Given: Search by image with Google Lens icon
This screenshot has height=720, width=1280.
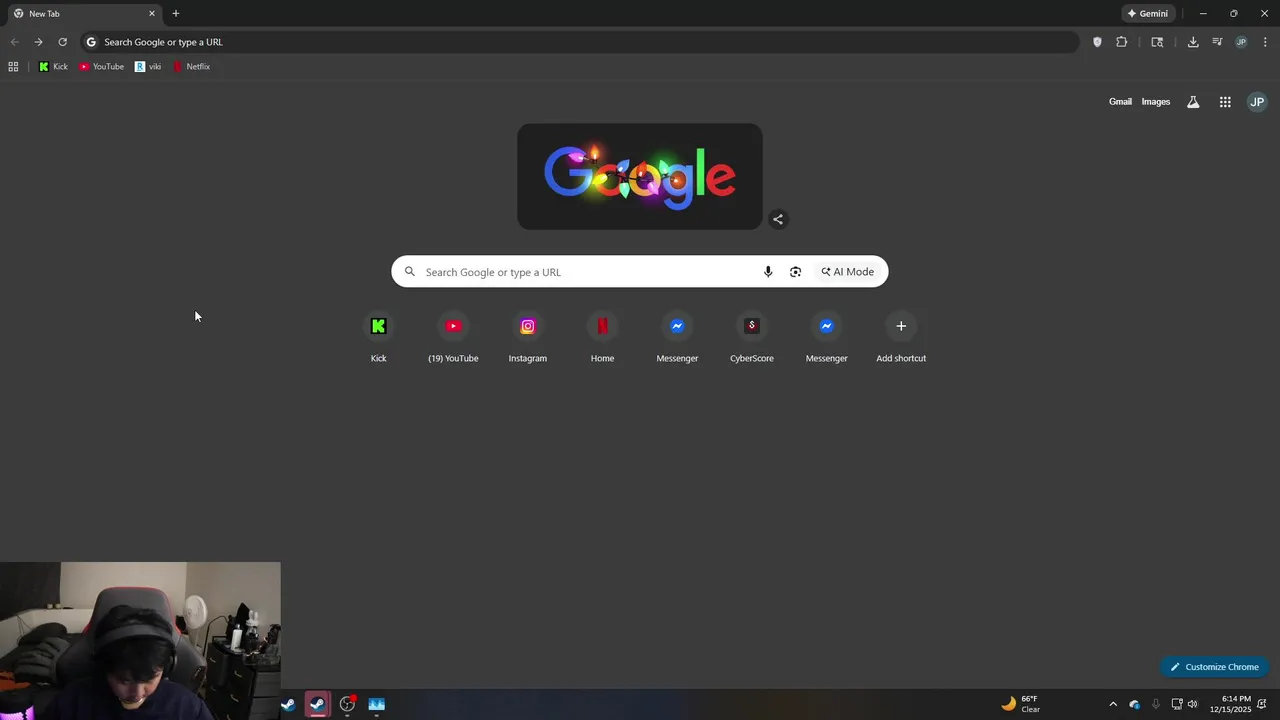Looking at the screenshot, I should coord(795,272).
